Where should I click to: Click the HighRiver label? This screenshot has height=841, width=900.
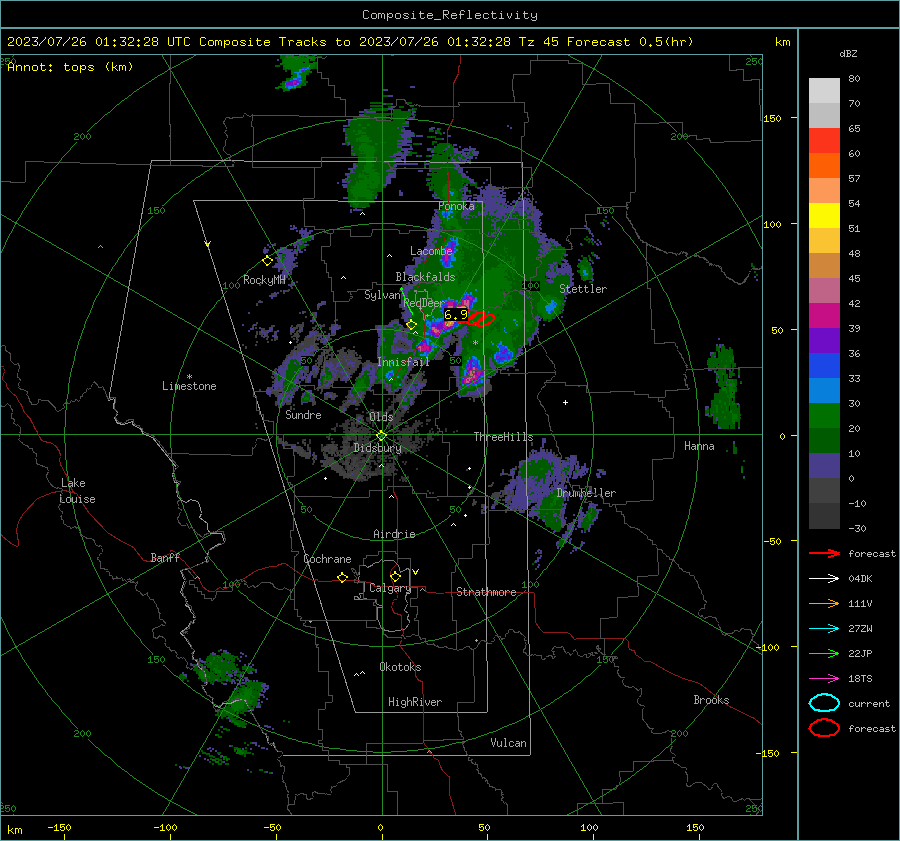[x=415, y=702]
